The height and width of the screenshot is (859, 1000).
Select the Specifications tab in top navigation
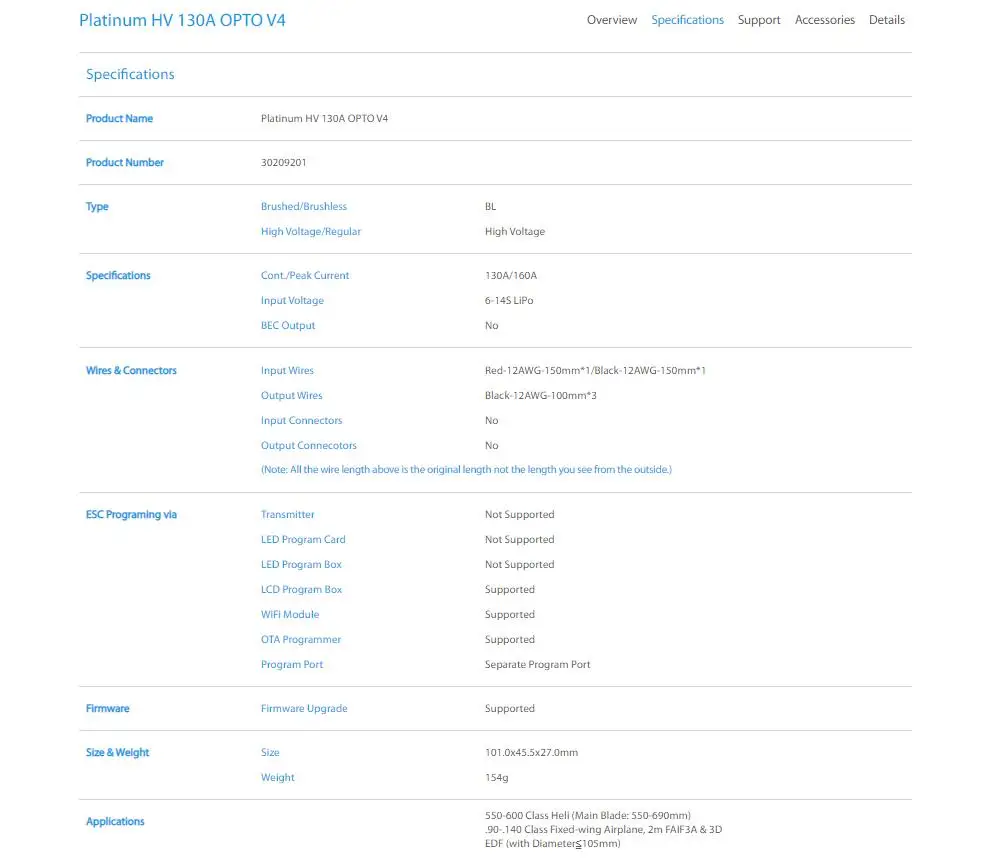coord(688,20)
